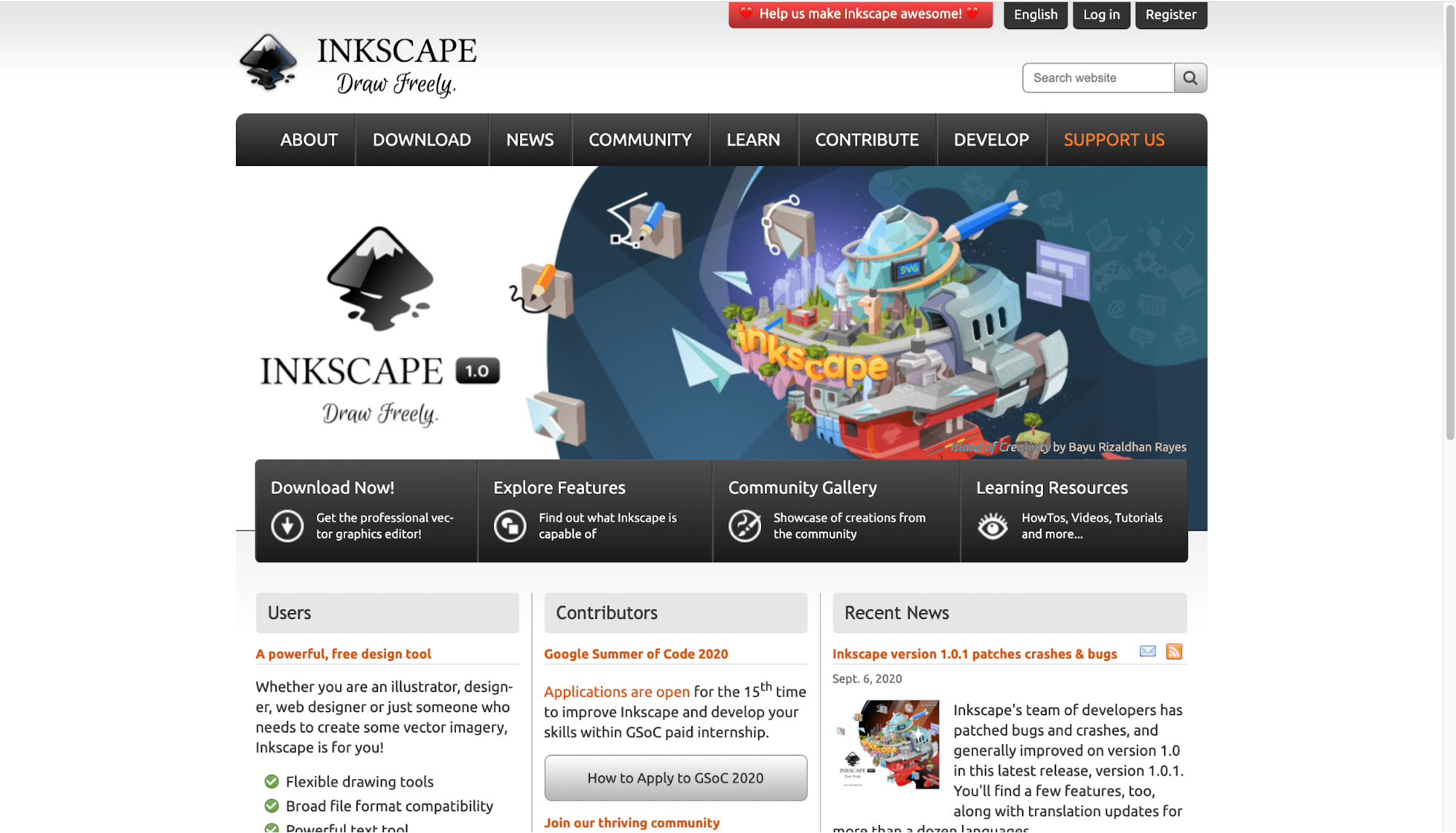Expand the CONTRIBUTE navigation menu

[867, 140]
